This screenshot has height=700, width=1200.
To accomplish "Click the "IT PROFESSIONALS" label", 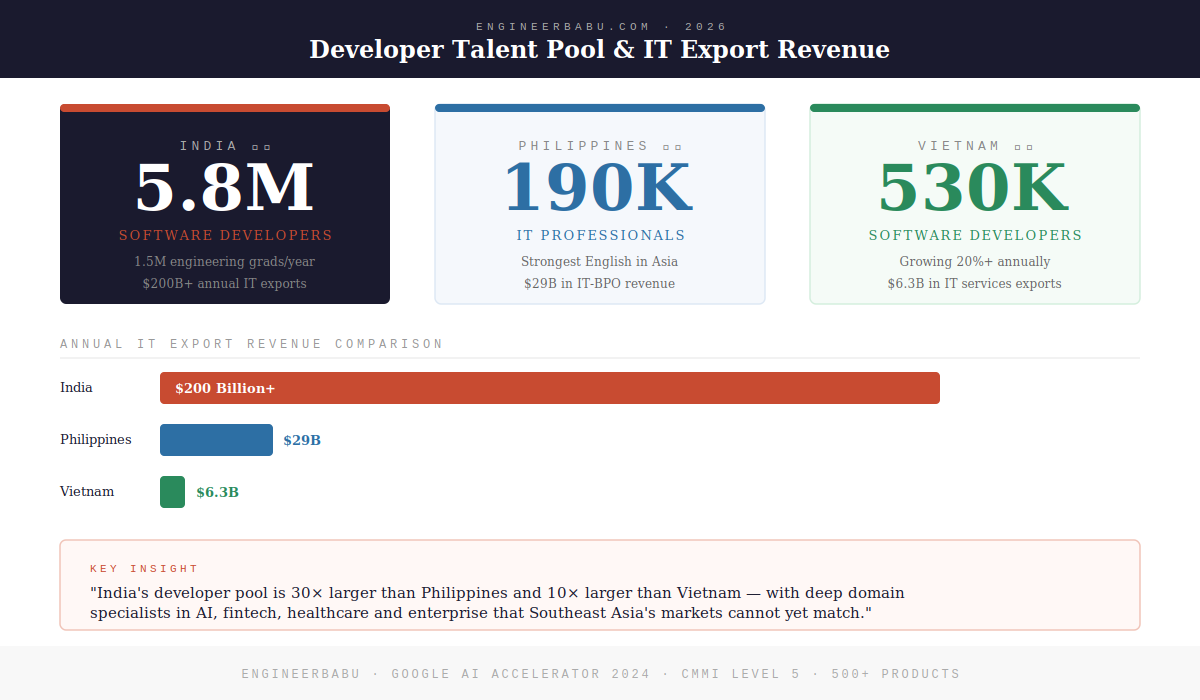I will tap(600, 236).
